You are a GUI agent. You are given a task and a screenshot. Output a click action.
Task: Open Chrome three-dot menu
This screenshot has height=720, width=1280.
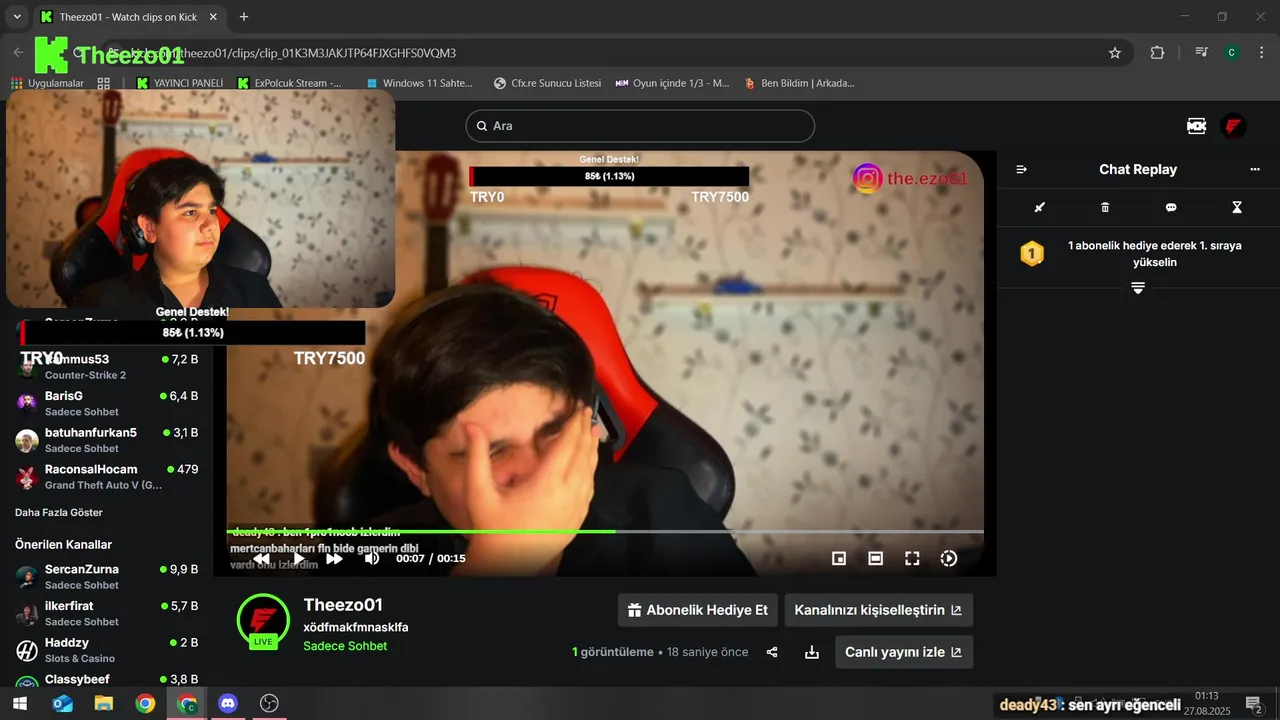1262,53
